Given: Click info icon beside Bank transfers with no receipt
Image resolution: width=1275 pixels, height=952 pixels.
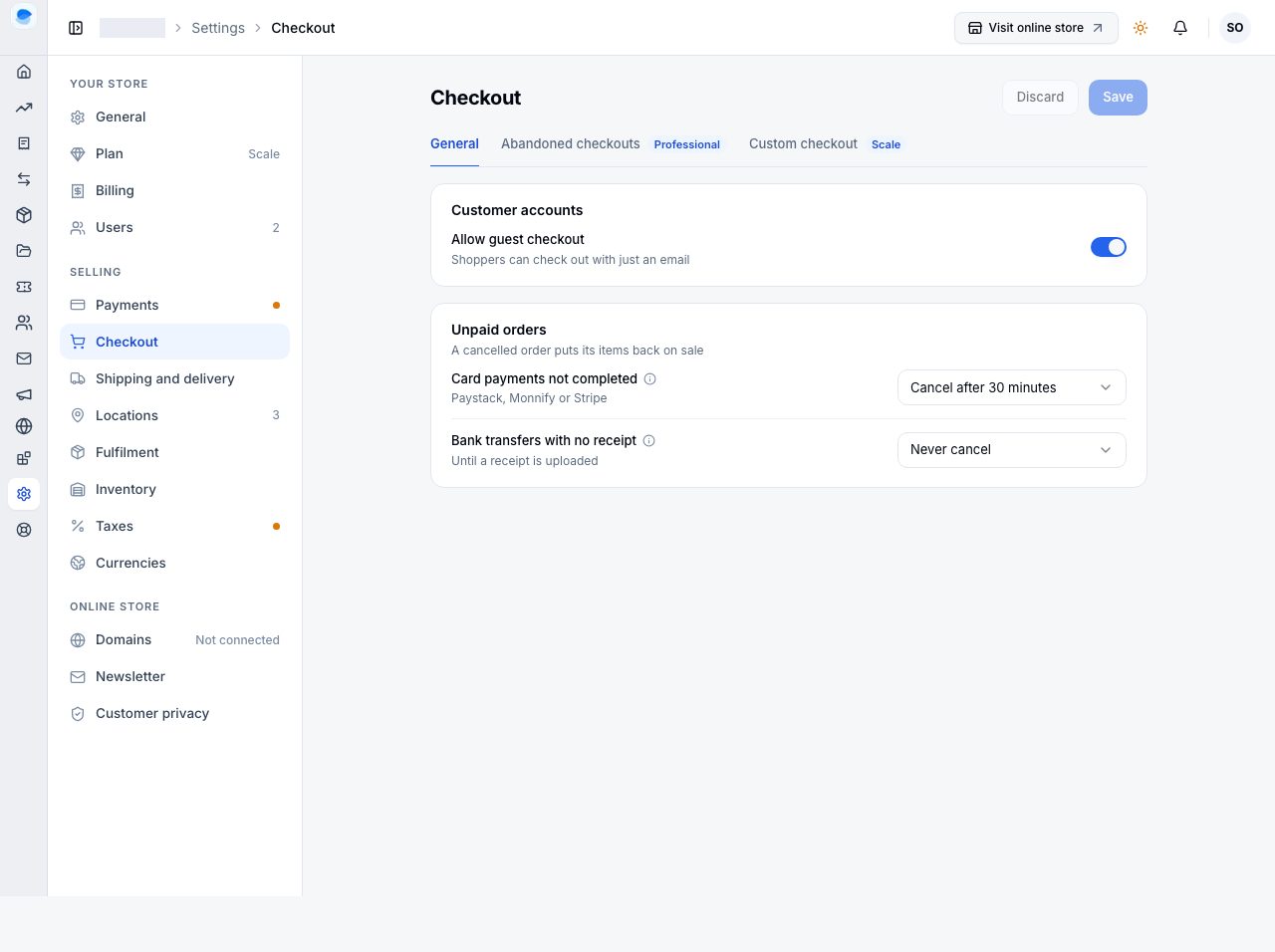Looking at the screenshot, I should (x=648, y=441).
